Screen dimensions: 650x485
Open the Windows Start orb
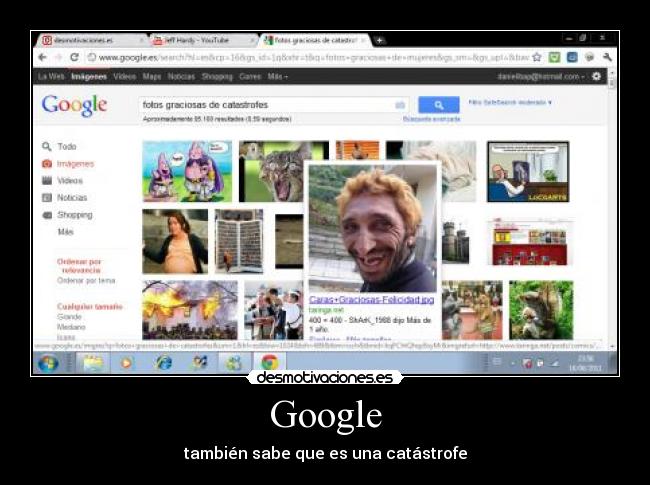(48, 363)
